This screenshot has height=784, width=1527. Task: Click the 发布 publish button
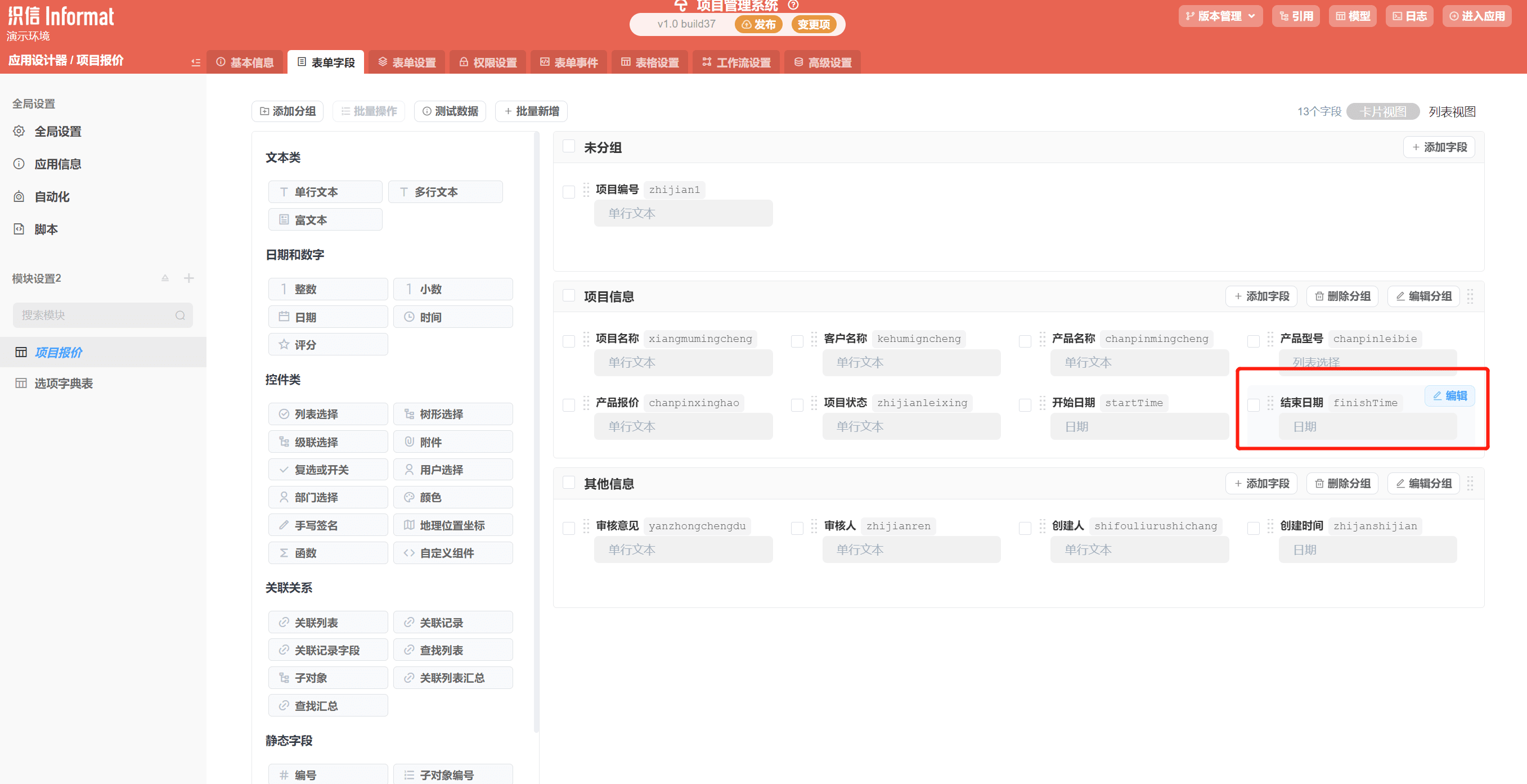pyautogui.click(x=758, y=24)
